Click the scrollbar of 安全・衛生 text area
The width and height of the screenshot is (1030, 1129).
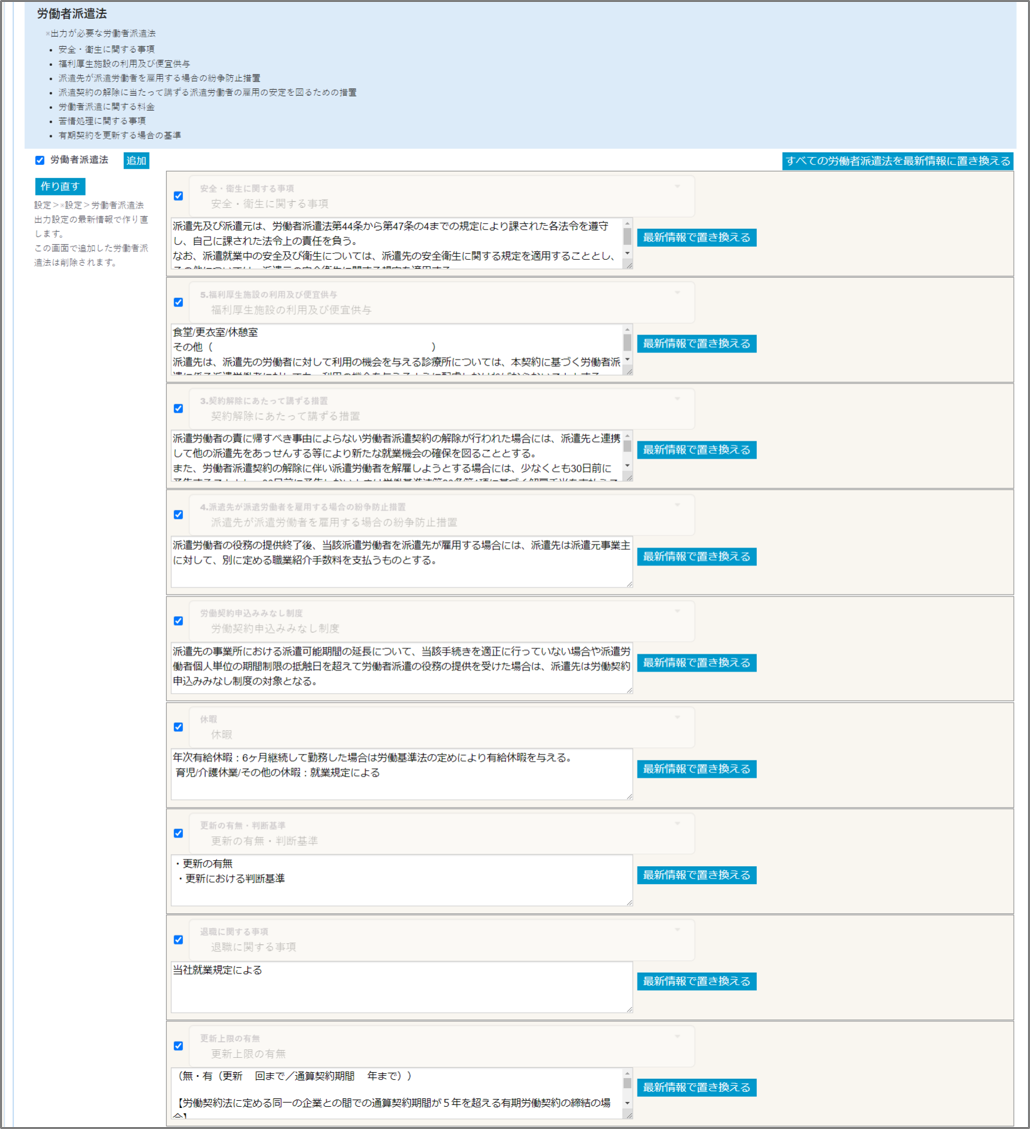(x=627, y=239)
